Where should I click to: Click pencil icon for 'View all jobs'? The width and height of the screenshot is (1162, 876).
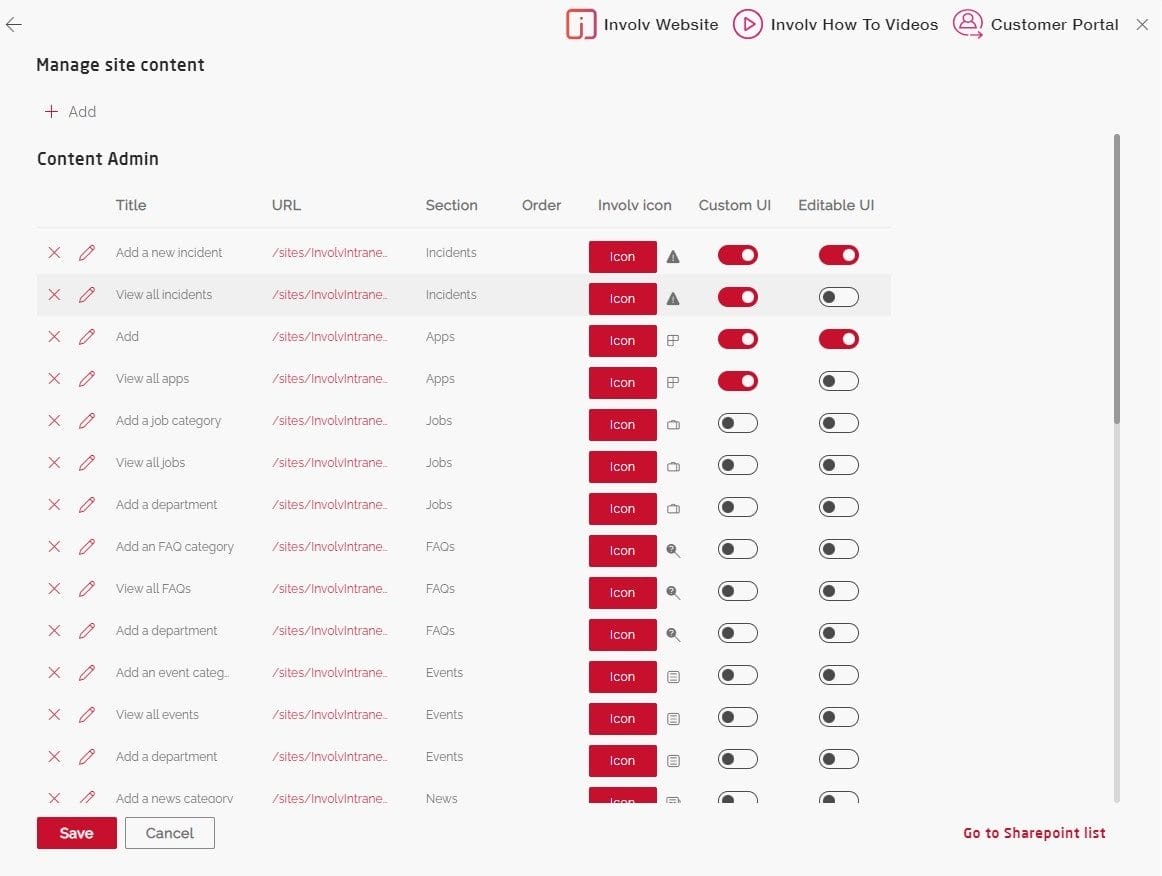coord(87,463)
